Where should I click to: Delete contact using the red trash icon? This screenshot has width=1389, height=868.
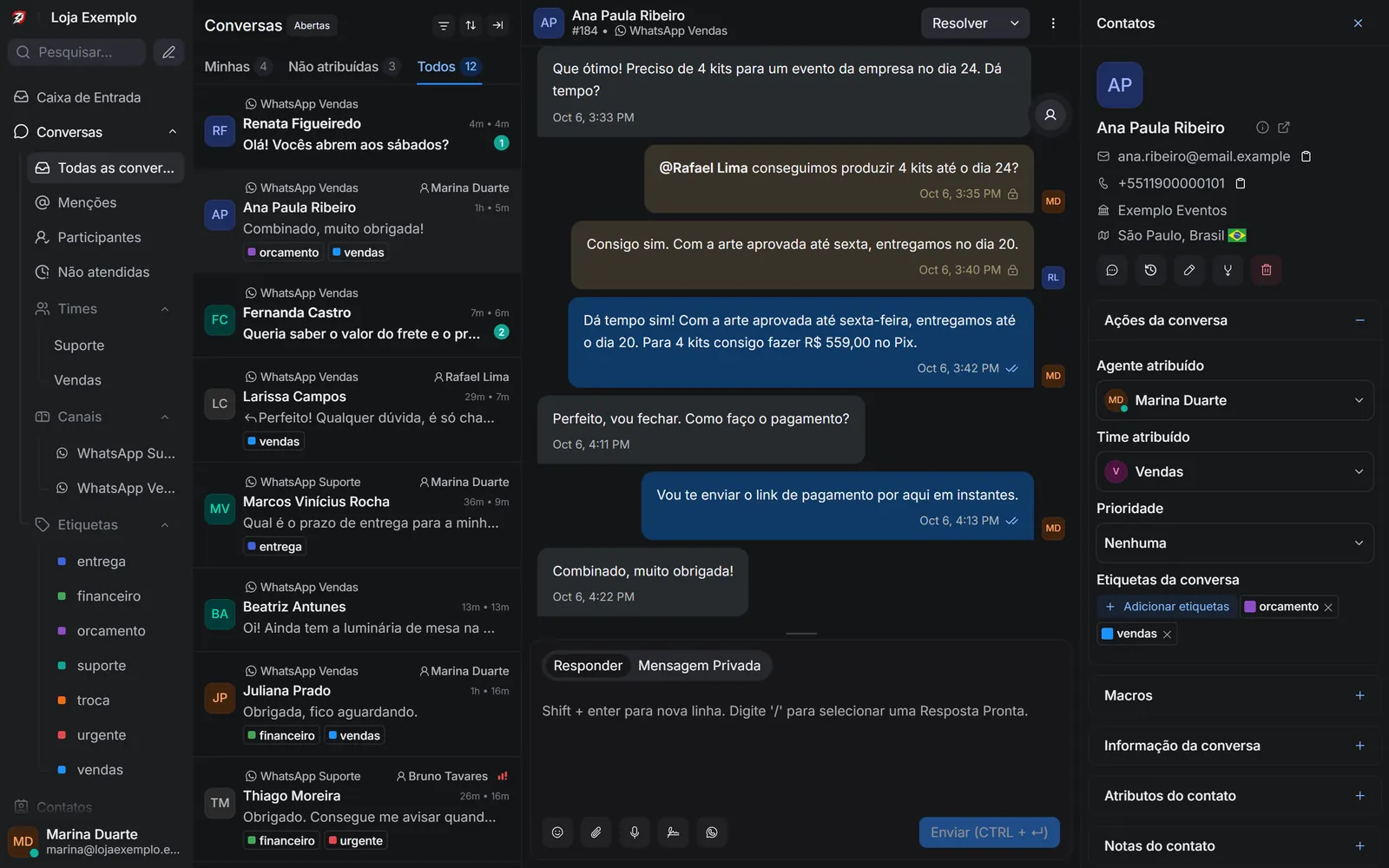(1267, 270)
